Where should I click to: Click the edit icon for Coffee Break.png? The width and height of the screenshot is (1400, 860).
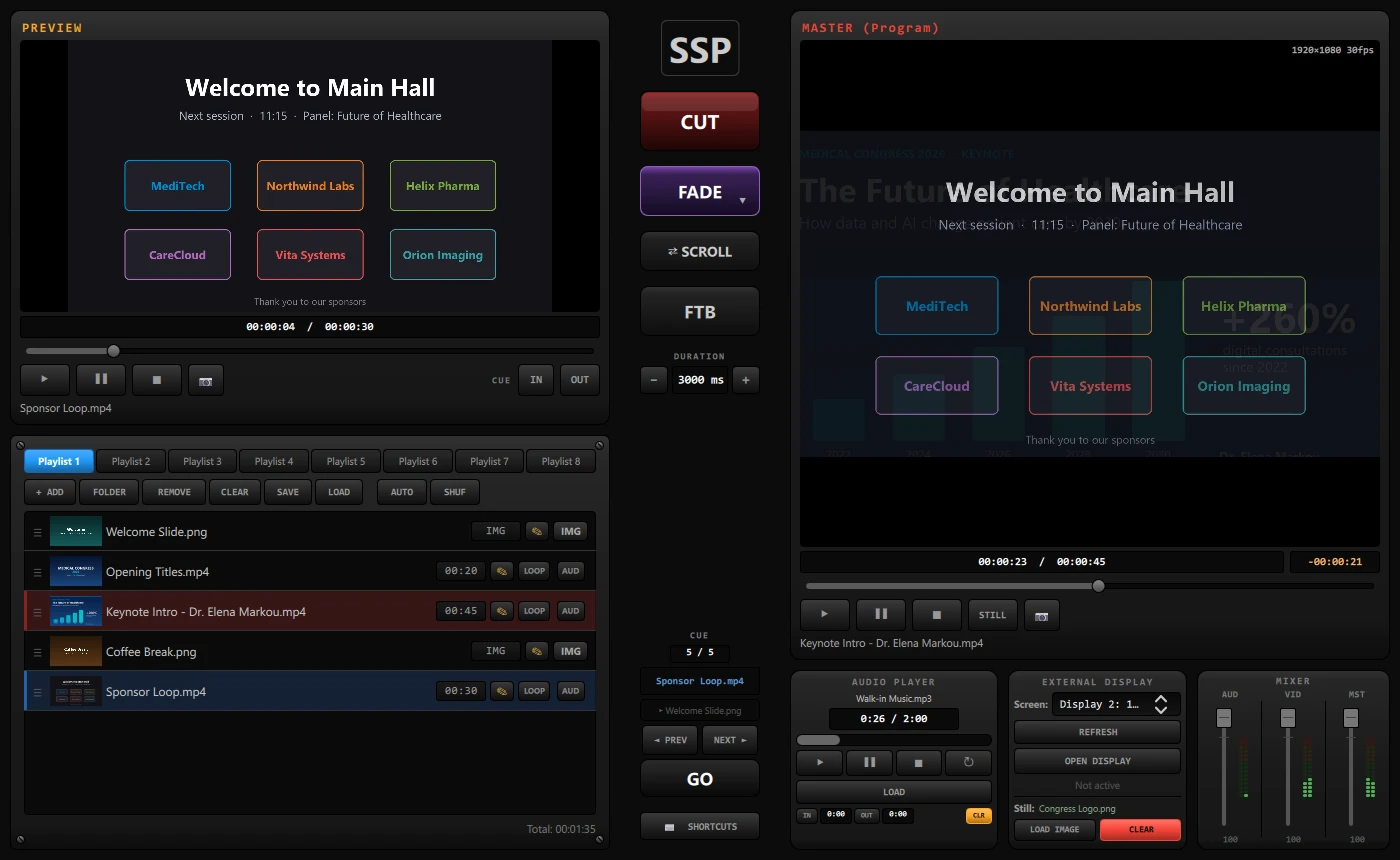click(x=537, y=651)
